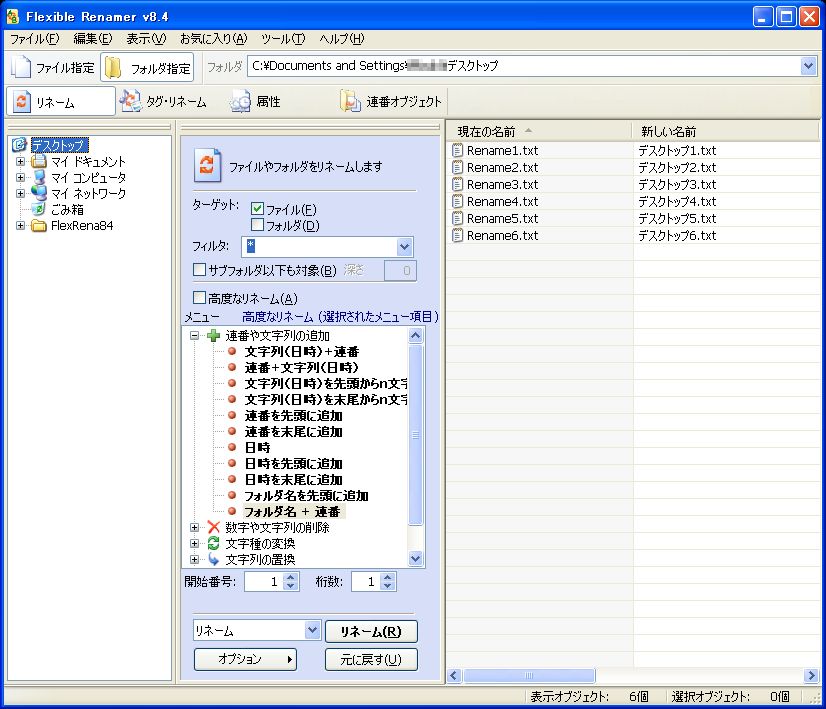Increase the 開始番号 spinner value
The image size is (826, 709).
291,577
